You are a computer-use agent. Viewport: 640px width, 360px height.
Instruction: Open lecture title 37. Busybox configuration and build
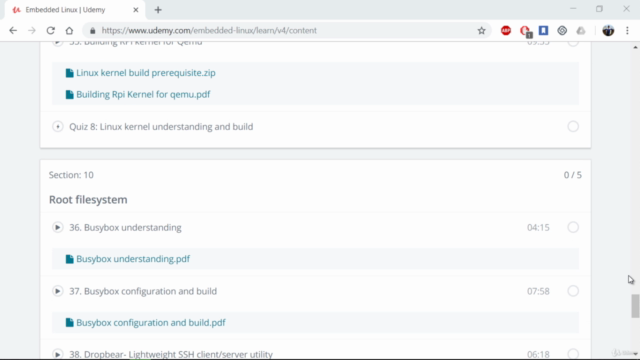[143, 291]
